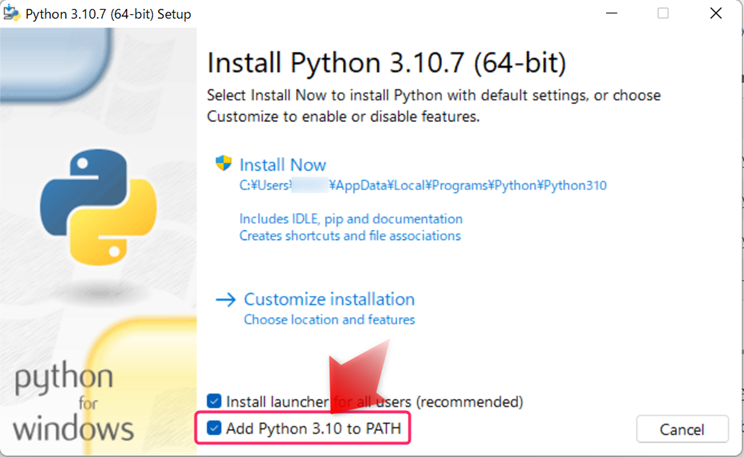Click the arrow icon beside Customize installation
Image resolution: width=744 pixels, height=457 pixels.
click(226, 299)
